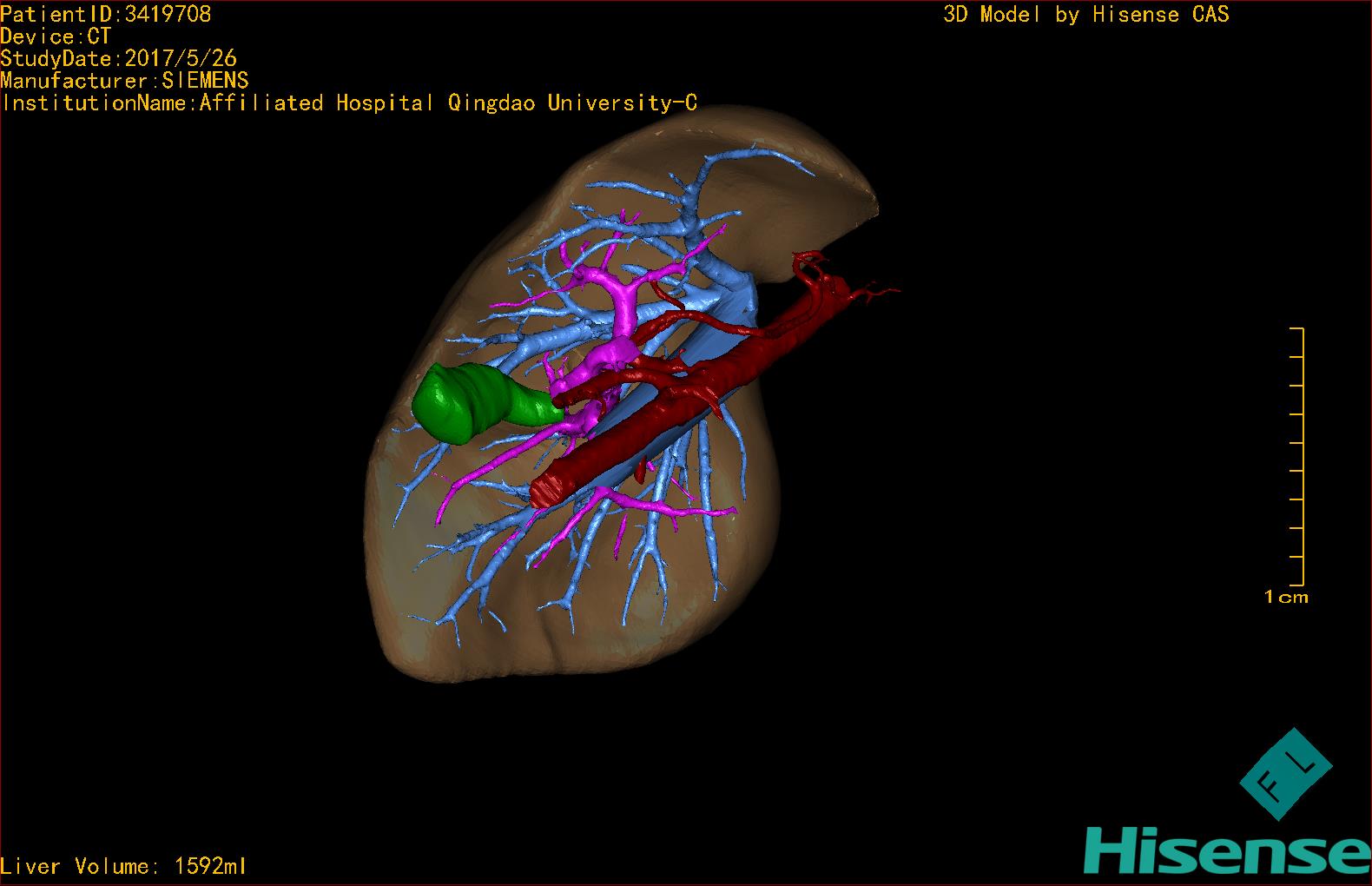
Task: Click the Manufacturer:SIEMENS text
Action: click(x=124, y=81)
